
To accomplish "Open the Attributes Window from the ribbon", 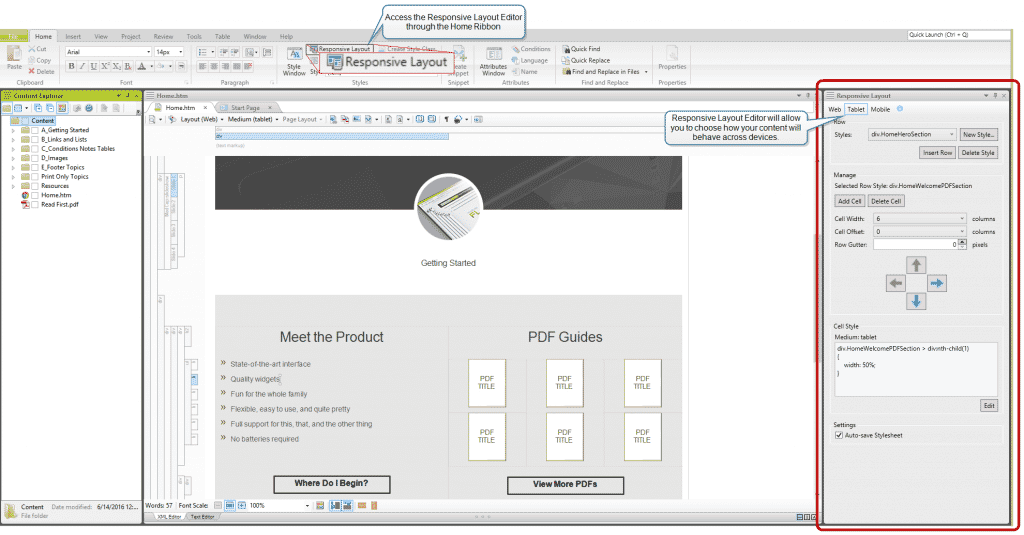I will [493, 61].
